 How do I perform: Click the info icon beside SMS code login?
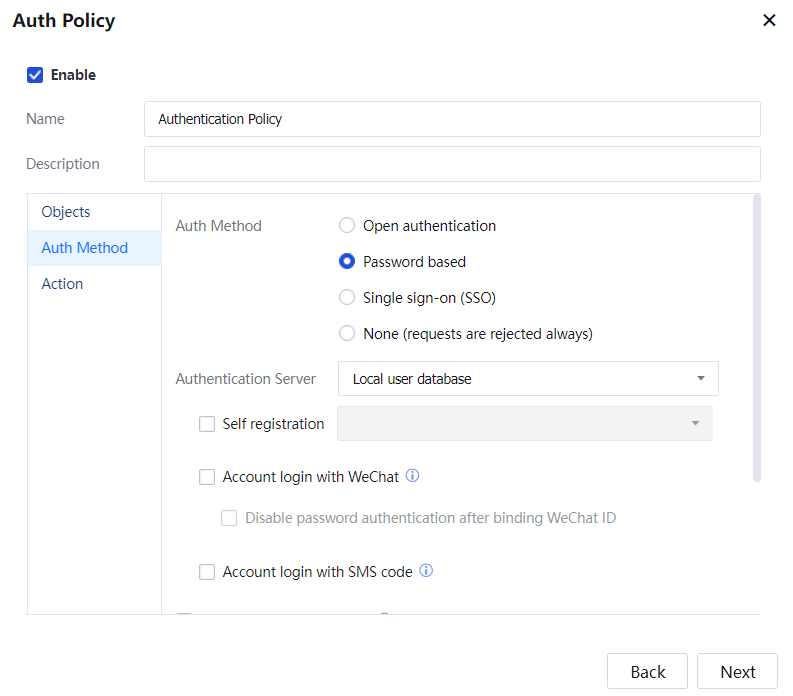tap(426, 571)
